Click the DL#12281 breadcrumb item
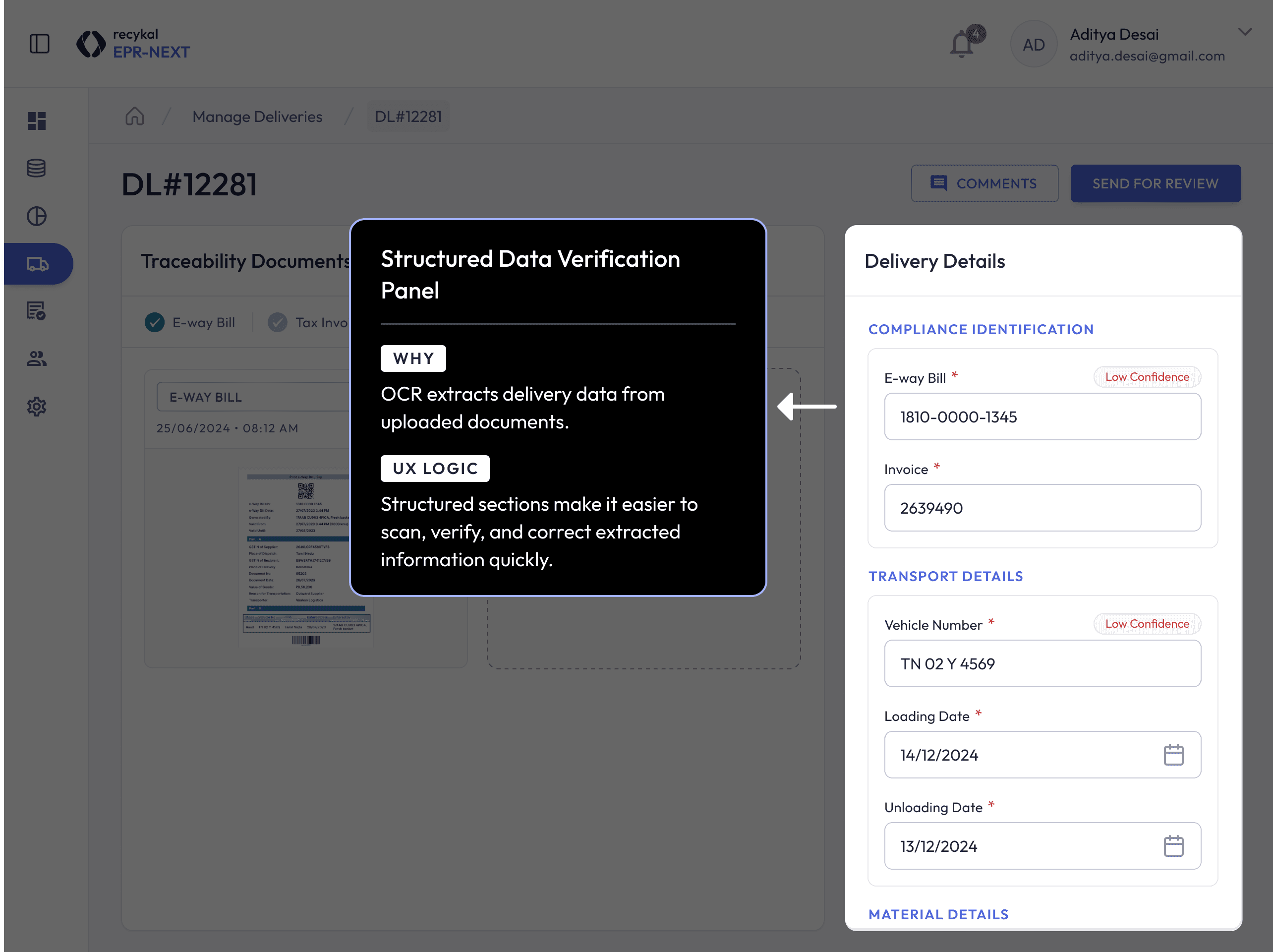Viewport: 1273px width, 952px height. click(x=408, y=117)
